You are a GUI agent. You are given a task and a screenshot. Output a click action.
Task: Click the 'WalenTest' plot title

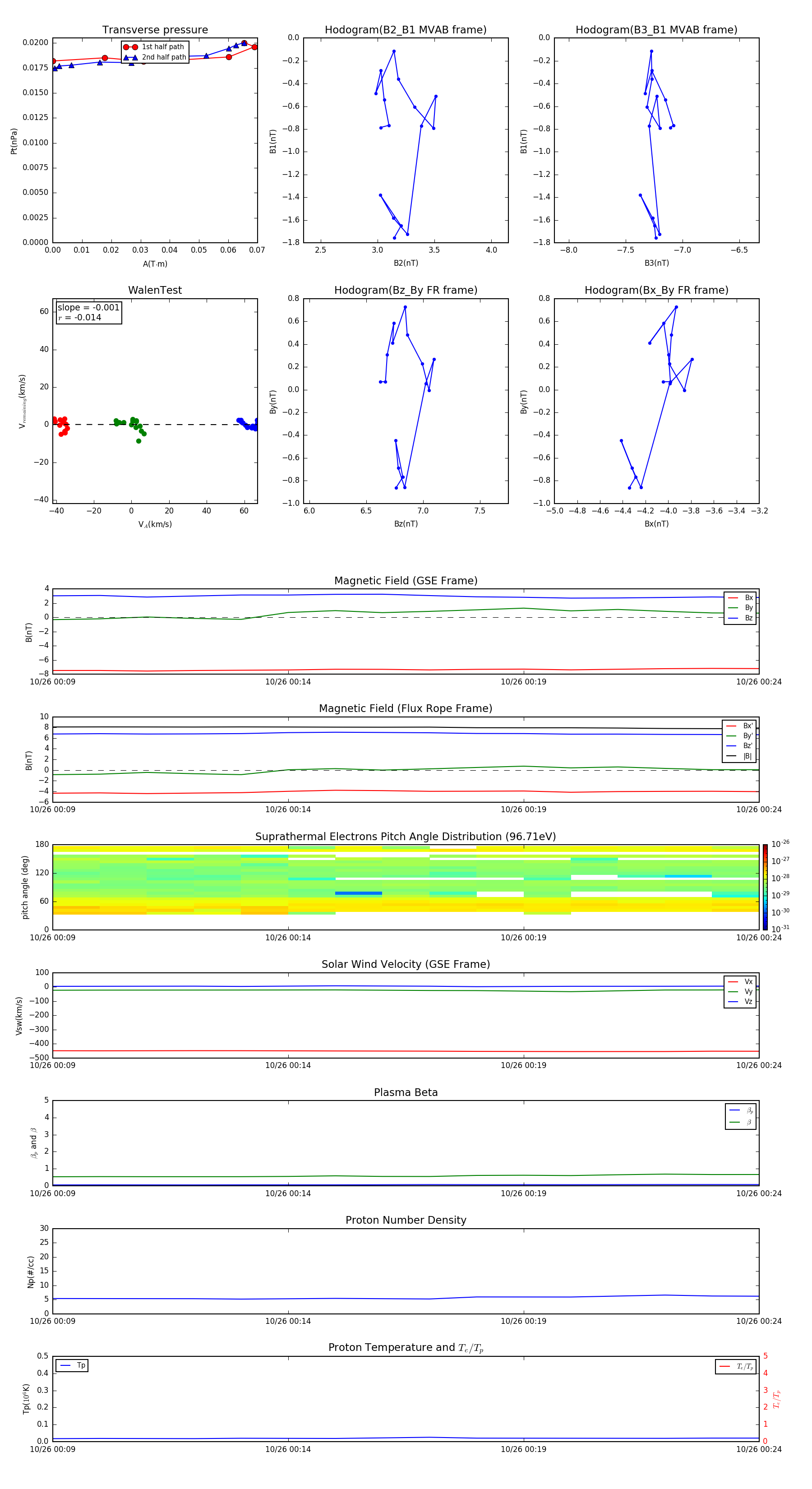[155, 290]
